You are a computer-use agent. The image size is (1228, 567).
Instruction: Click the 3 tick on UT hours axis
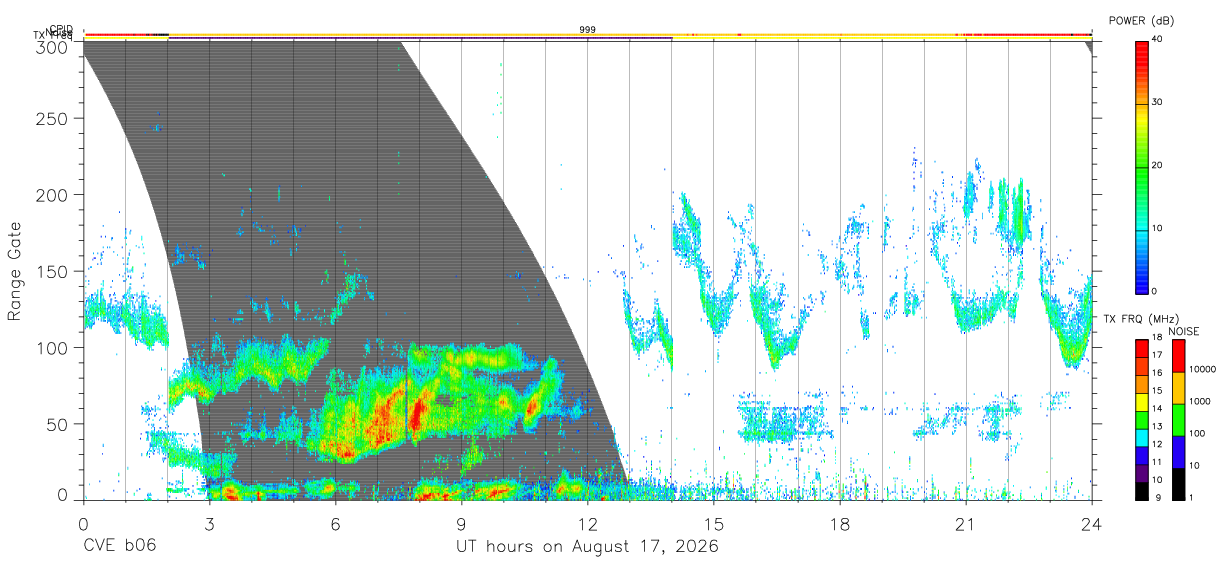point(209,523)
